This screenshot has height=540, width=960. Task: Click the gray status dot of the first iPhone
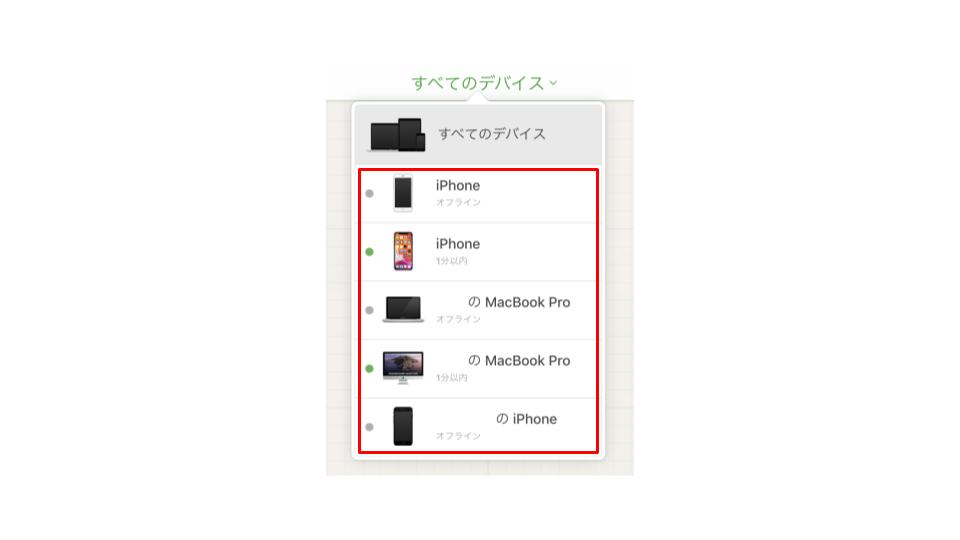pyautogui.click(x=369, y=193)
